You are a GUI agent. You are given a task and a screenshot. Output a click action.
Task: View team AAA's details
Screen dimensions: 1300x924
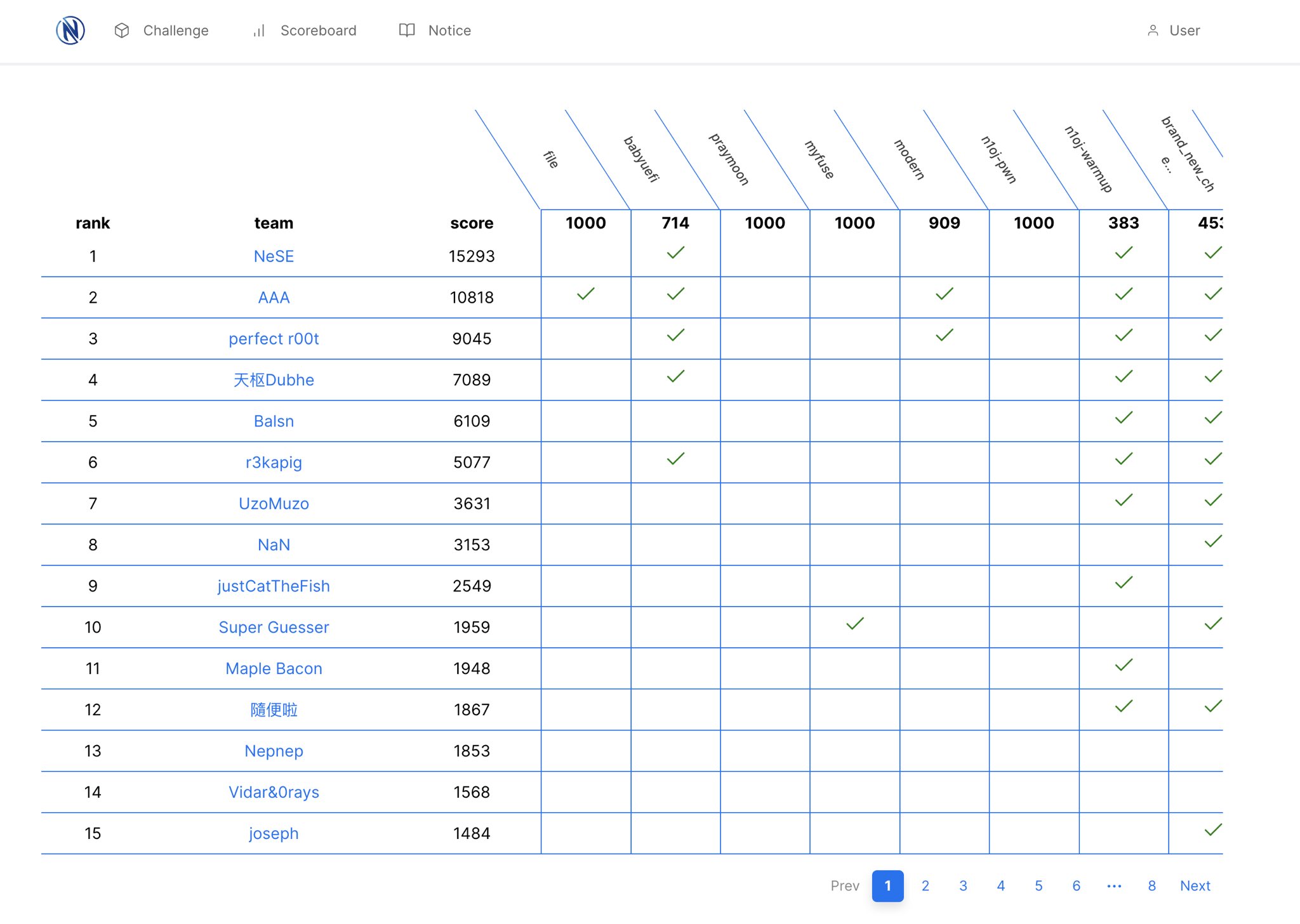click(x=274, y=297)
